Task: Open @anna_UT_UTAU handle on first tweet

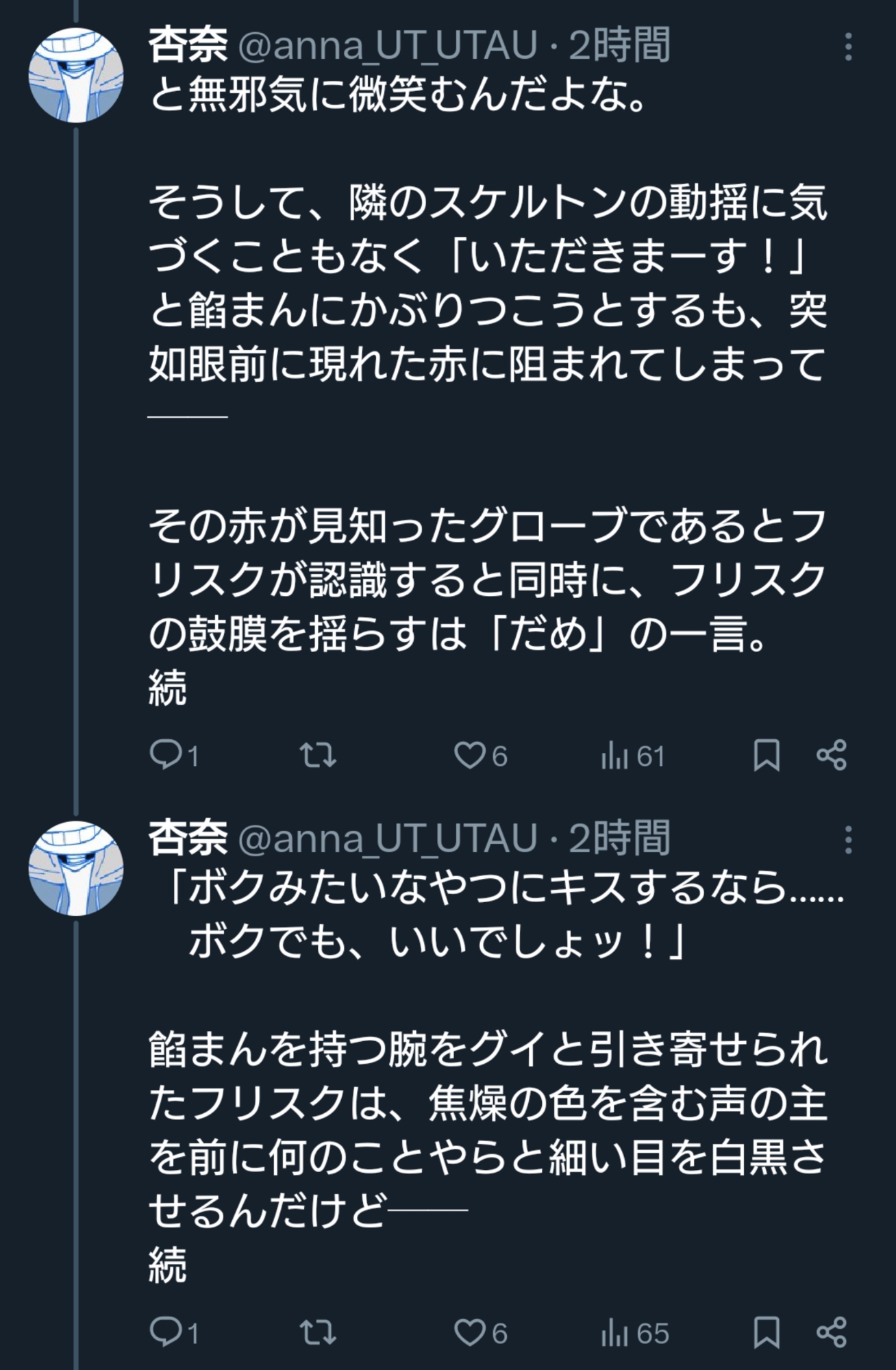Action: point(387,46)
